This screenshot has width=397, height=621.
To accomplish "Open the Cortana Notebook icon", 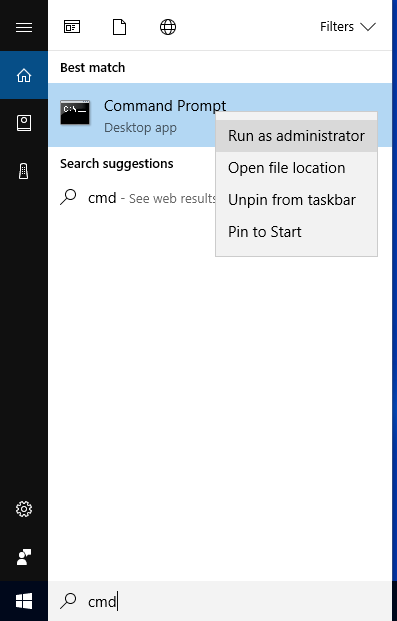I will coord(24,123).
